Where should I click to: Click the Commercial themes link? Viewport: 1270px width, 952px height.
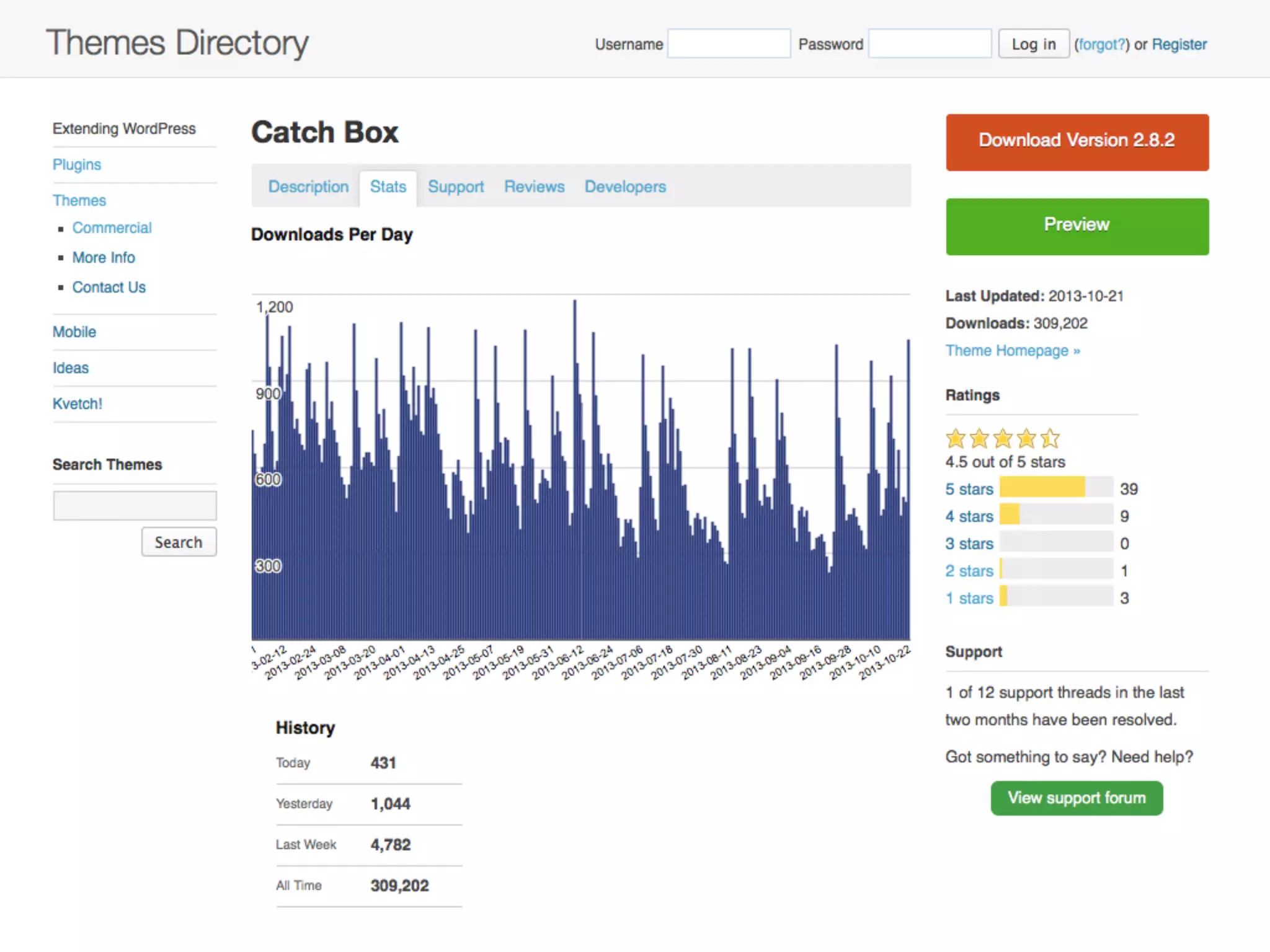click(x=112, y=228)
